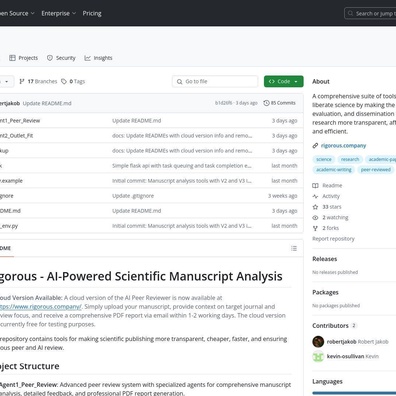Expand the Open Source menu

tap(16, 13)
